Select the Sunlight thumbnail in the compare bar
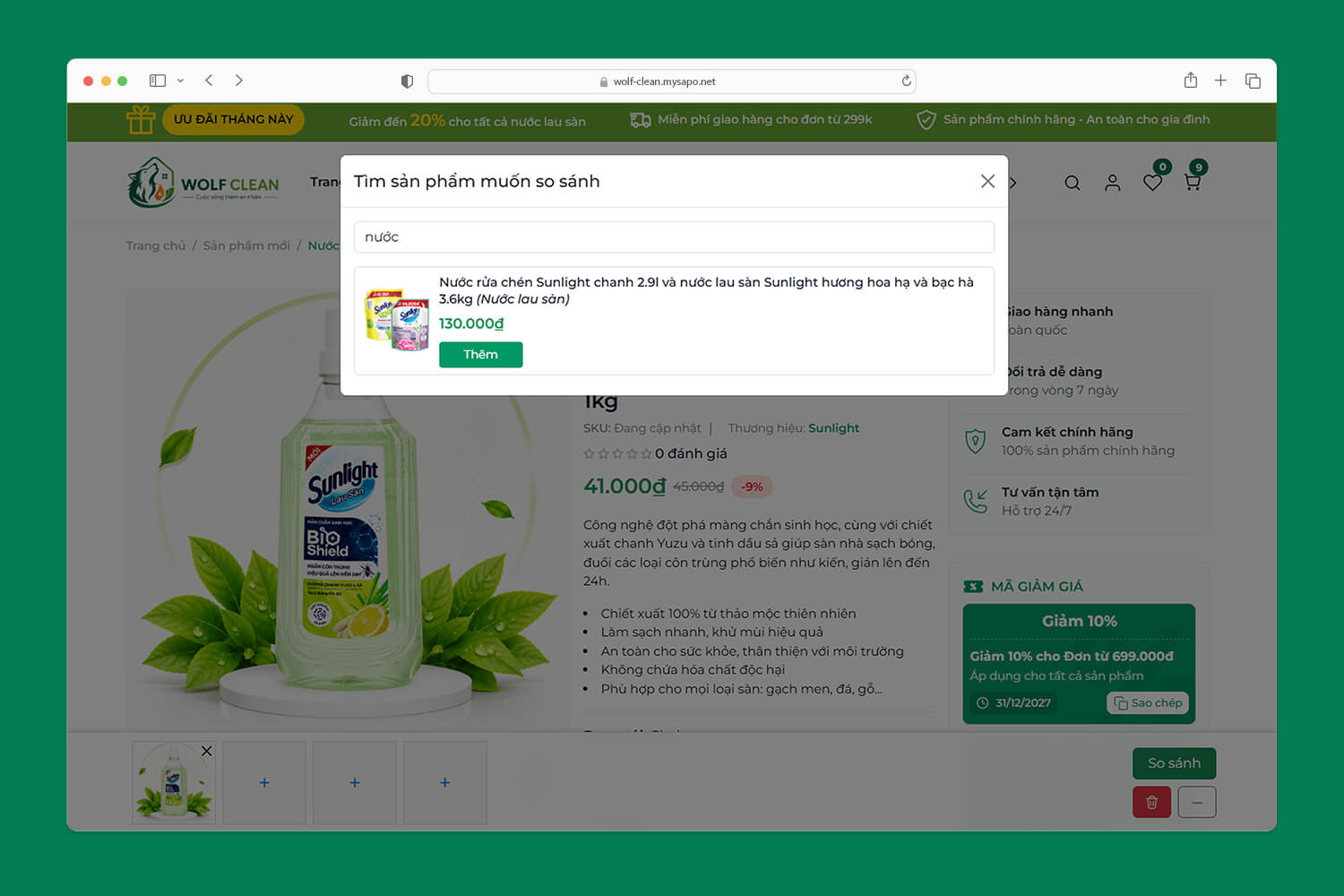 (x=174, y=783)
